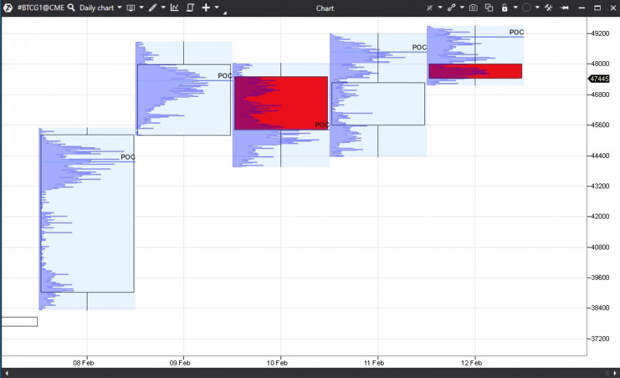Click the 11 Feb candle body rectangle
The height and width of the screenshot is (378, 620).
pyautogui.click(x=378, y=104)
